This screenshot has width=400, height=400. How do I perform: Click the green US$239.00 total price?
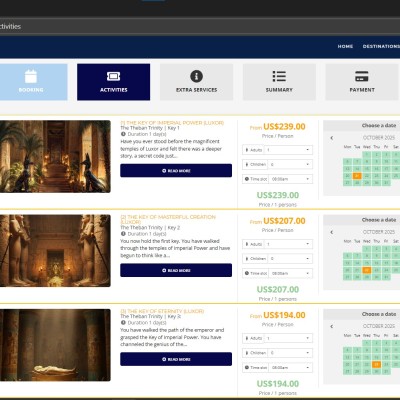click(x=278, y=195)
